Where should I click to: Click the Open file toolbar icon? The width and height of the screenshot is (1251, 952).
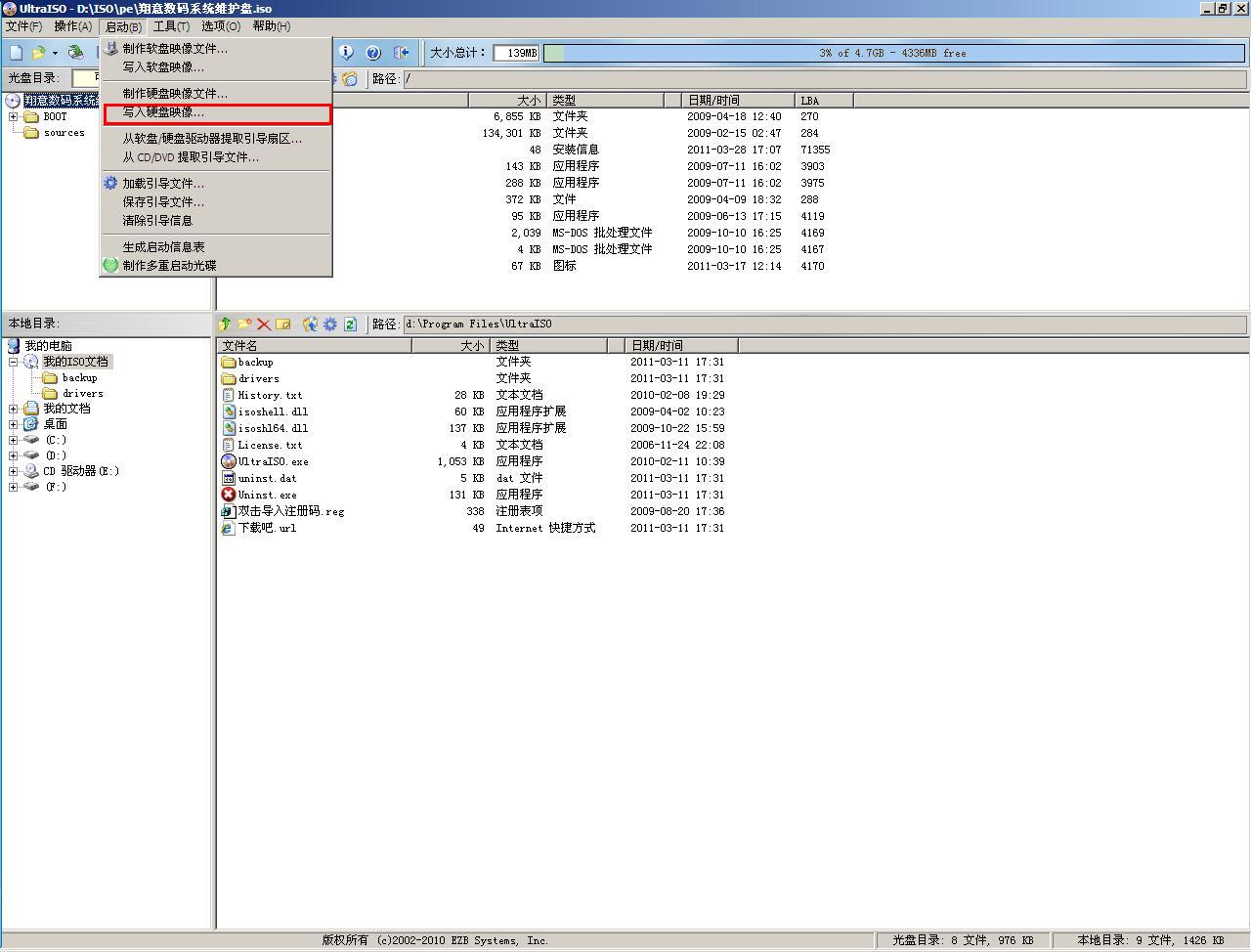(x=39, y=53)
